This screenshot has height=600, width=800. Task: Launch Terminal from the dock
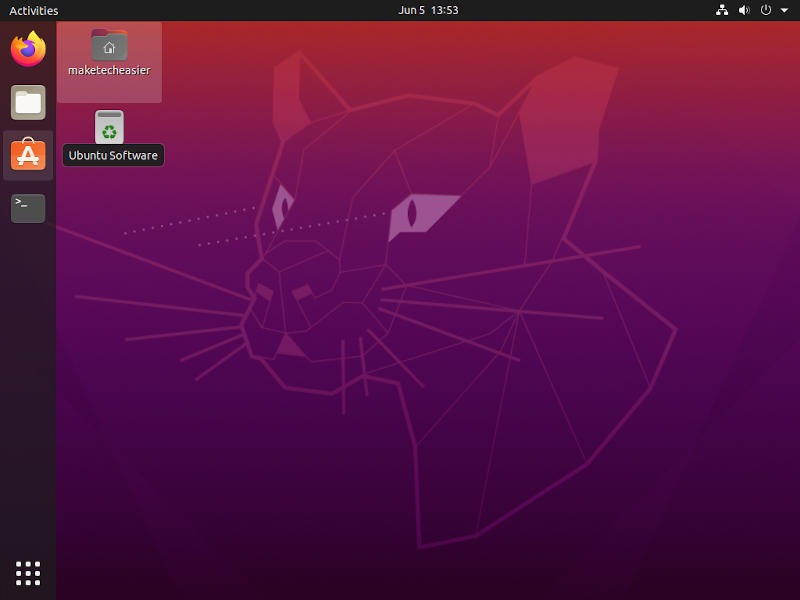pyautogui.click(x=26, y=207)
